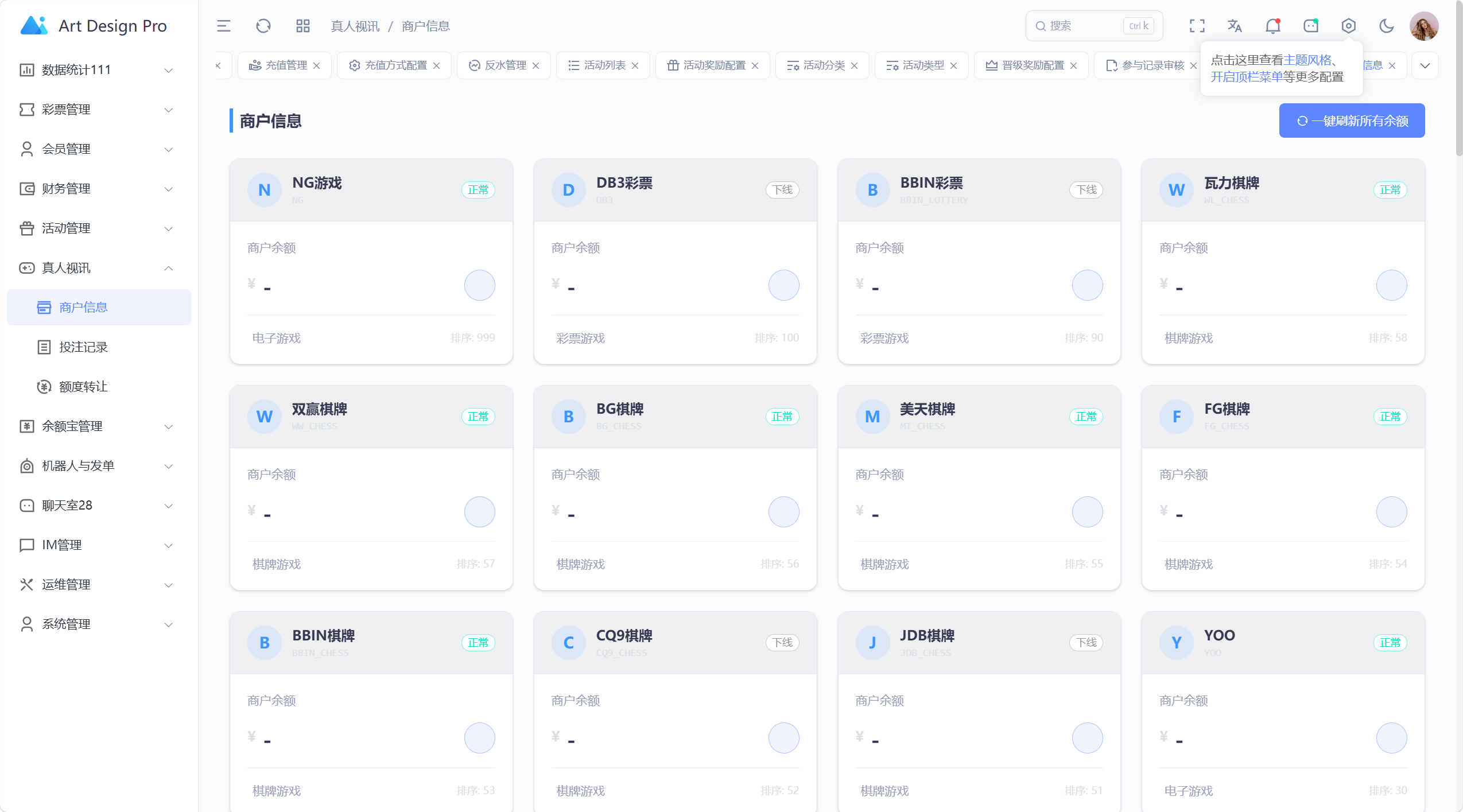Expand 运维管理 sidebar menu
Image resolution: width=1463 pixels, height=812 pixels.
pyautogui.click(x=99, y=585)
